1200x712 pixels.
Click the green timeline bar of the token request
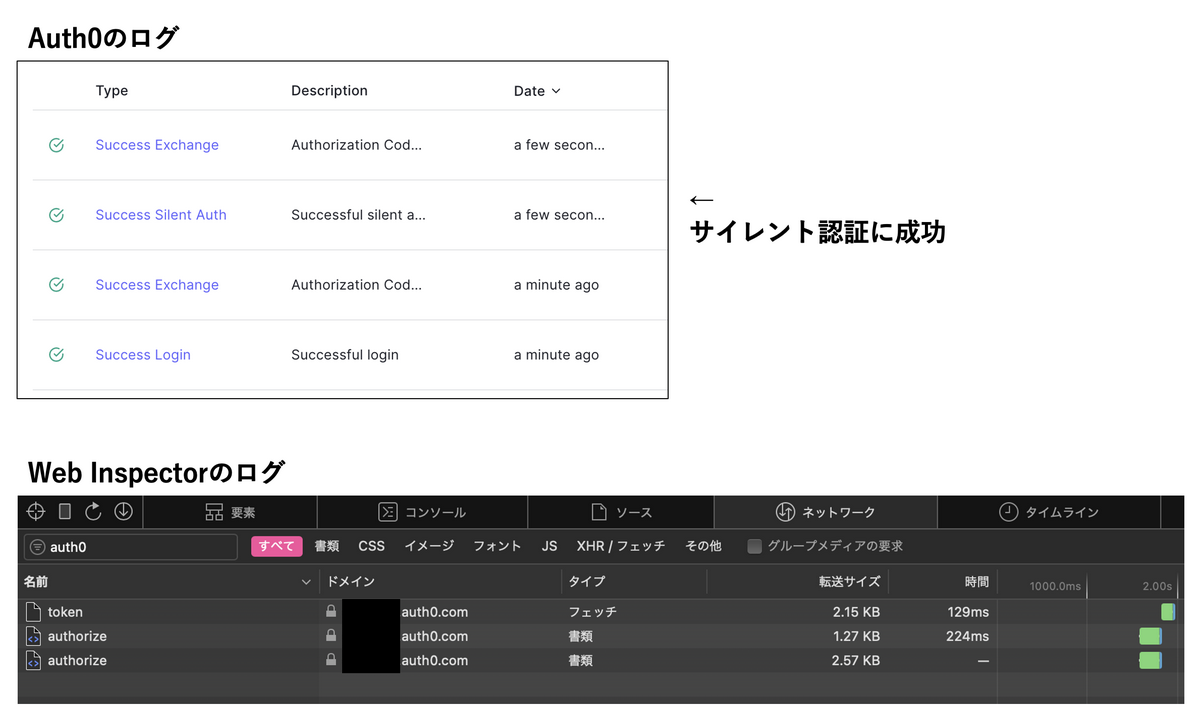point(1168,612)
